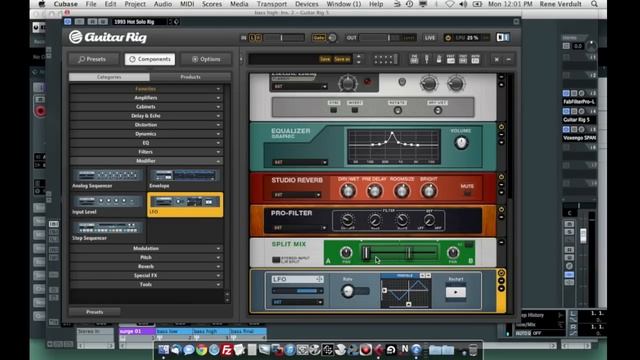Image resolution: width=640 pixels, height=360 pixels.
Task: Expand the EQ category
Action: (146, 143)
